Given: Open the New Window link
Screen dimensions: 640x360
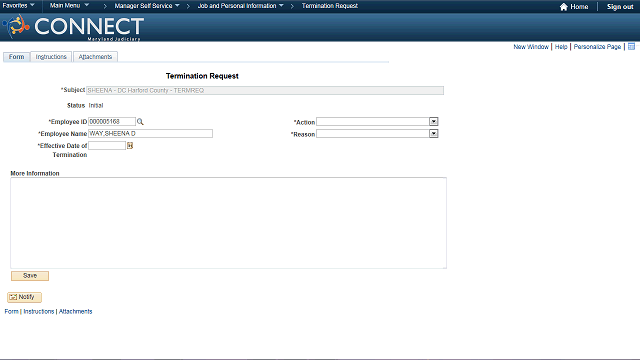Looking at the screenshot, I should [531, 47].
